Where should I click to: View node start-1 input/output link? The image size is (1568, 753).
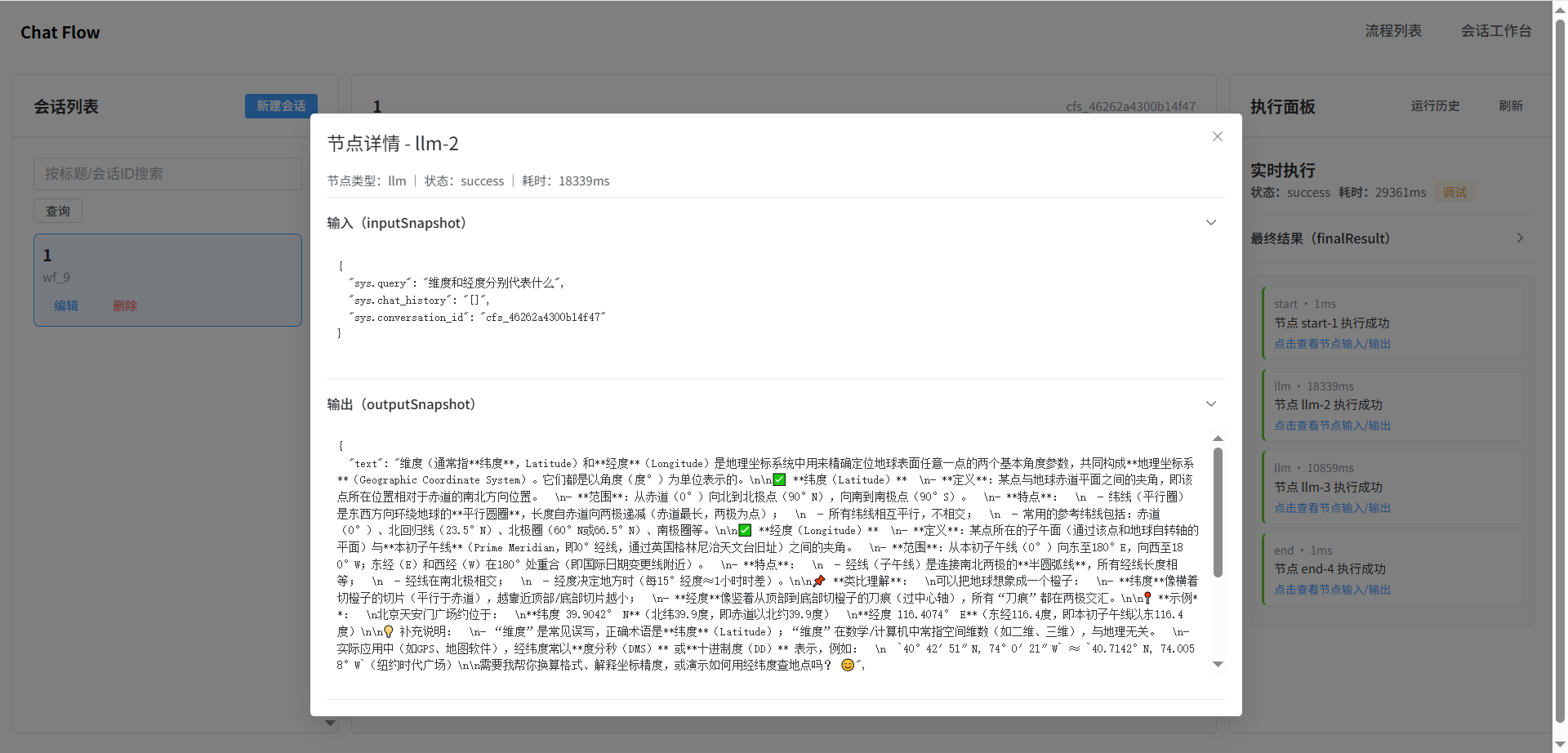tap(1332, 344)
